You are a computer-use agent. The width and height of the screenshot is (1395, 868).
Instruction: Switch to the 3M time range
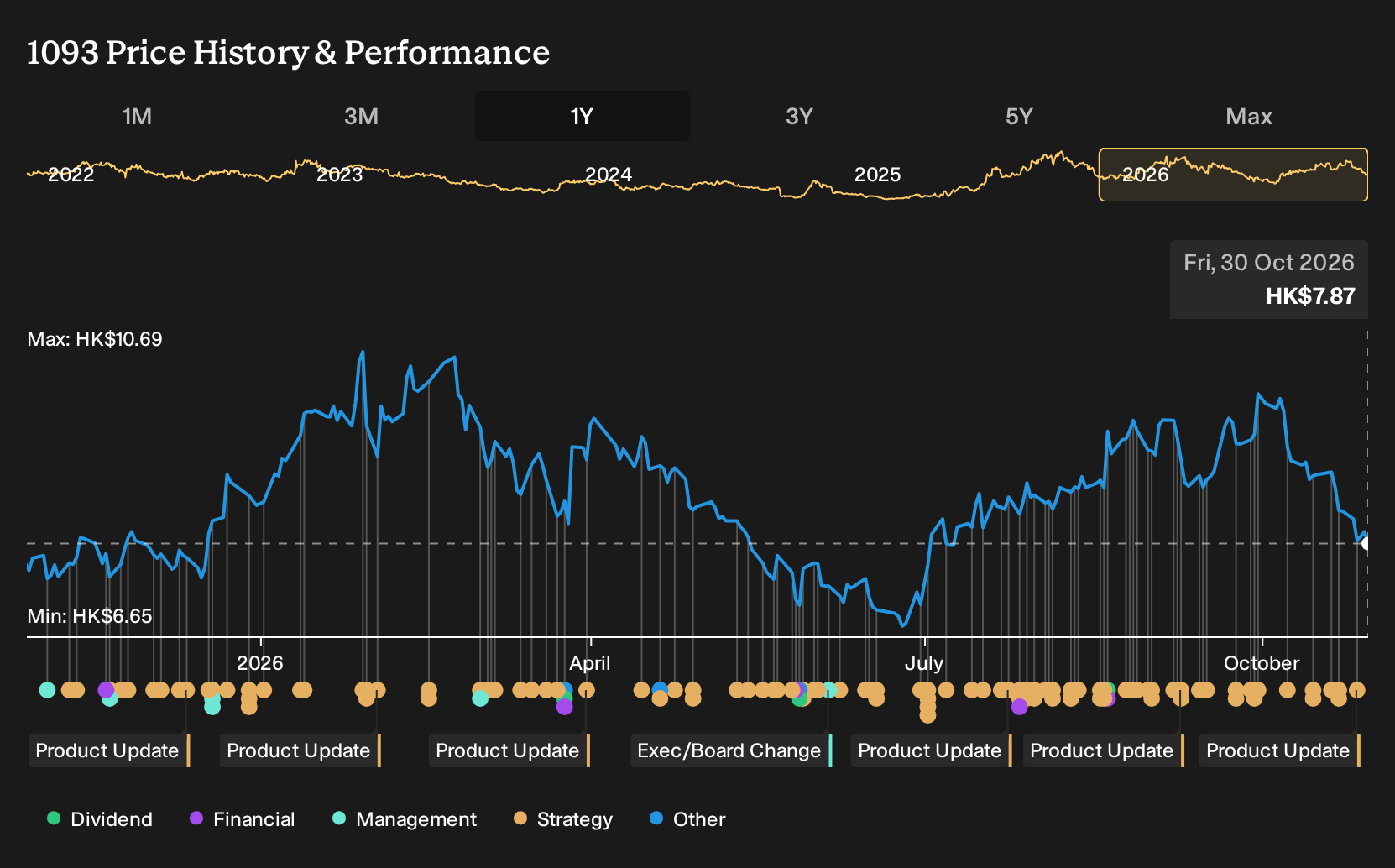pos(361,117)
